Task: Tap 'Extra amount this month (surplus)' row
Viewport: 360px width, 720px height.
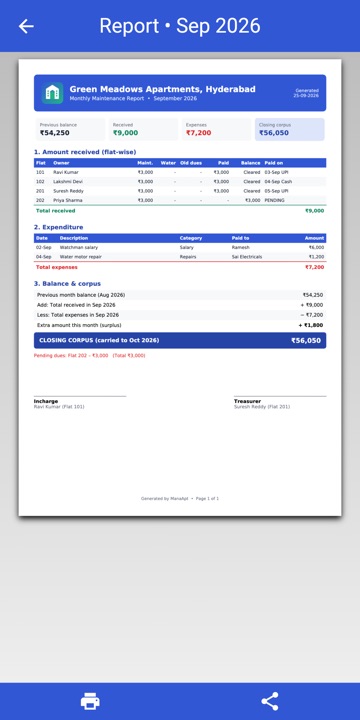Action: pyautogui.click(x=180, y=325)
